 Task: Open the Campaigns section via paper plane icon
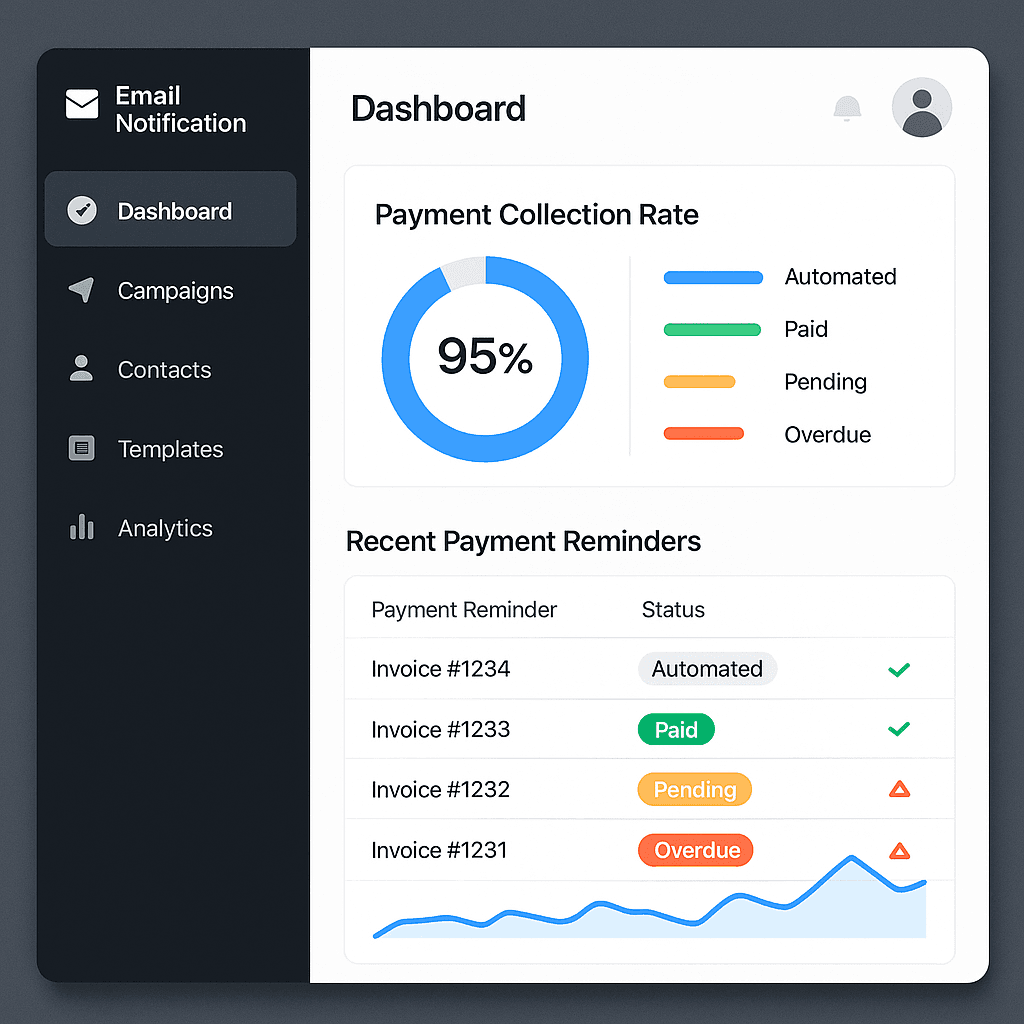[80, 290]
